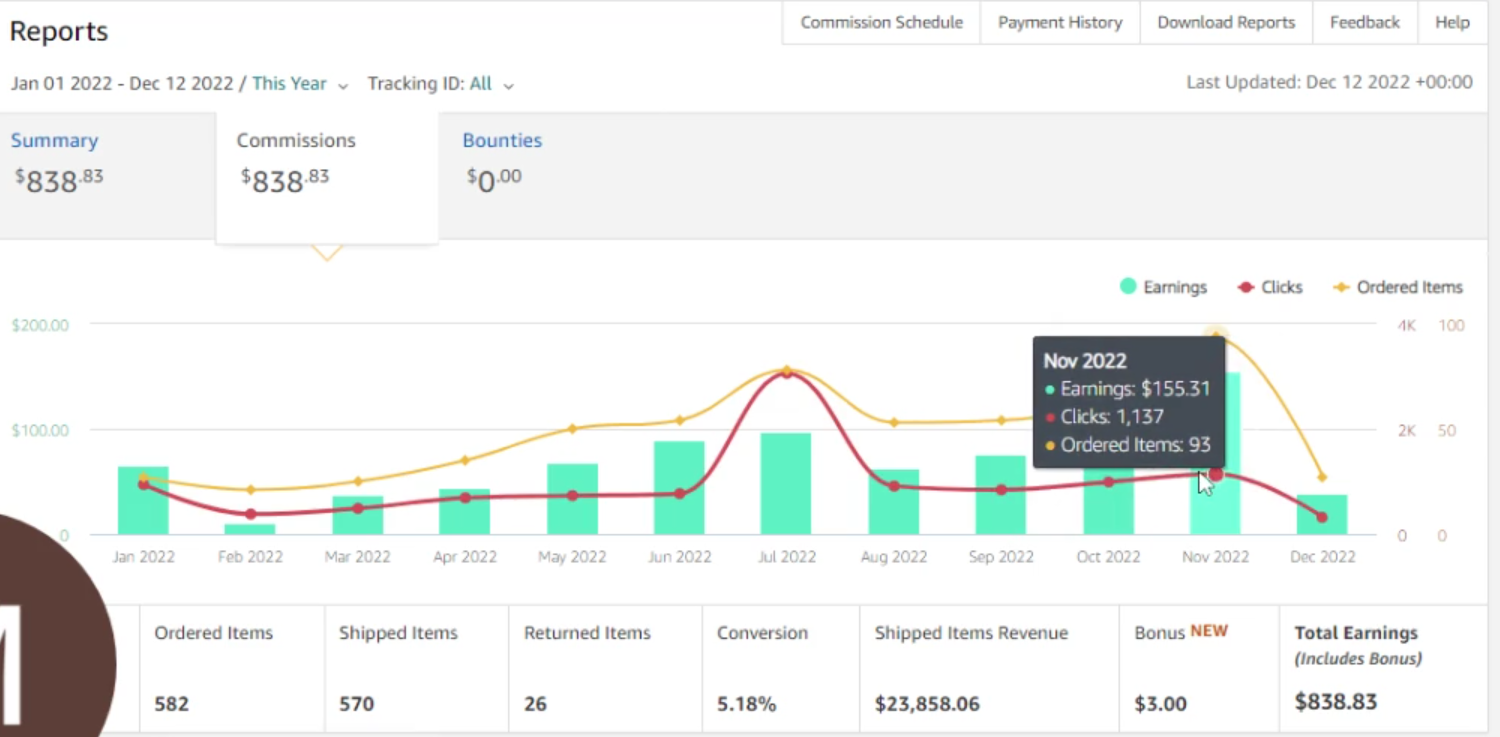Click the Apr 2022 earnings bar
The height and width of the screenshot is (737, 1500).
tap(464, 512)
